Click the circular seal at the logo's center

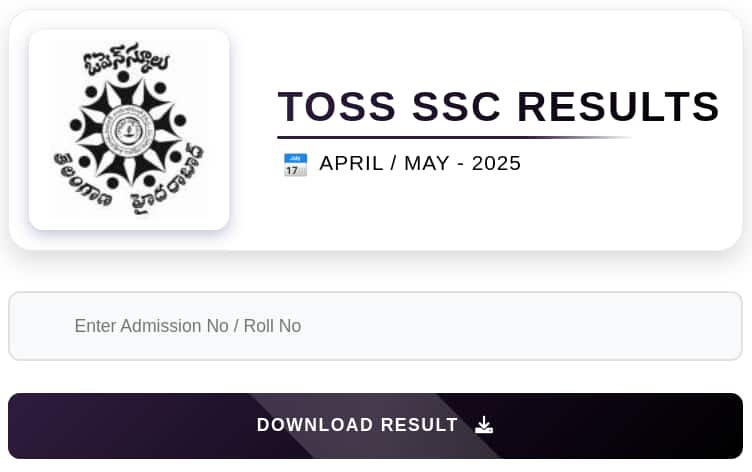click(x=128, y=130)
